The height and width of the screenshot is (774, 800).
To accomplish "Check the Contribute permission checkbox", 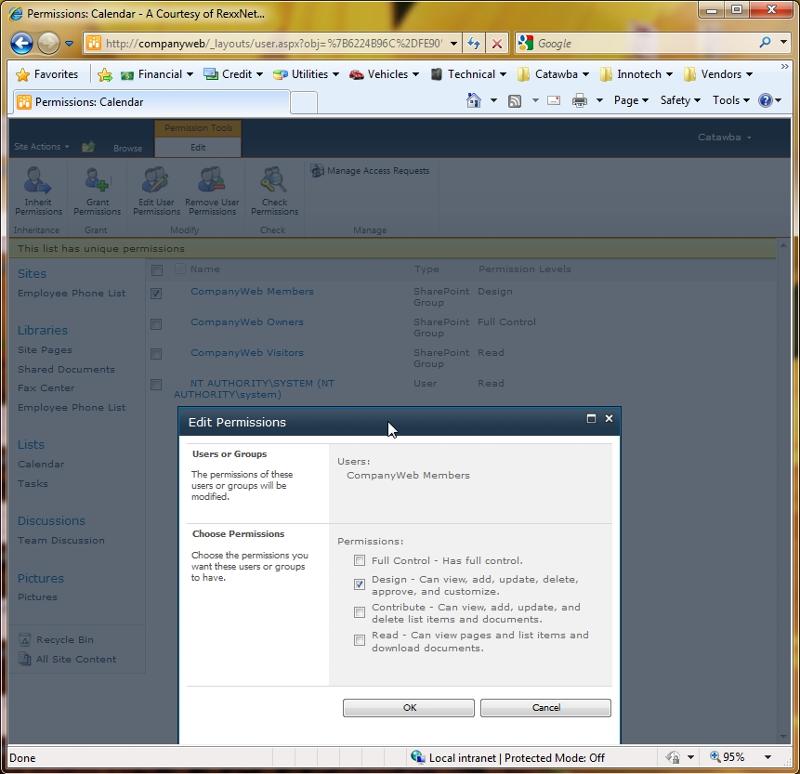I will tap(359, 612).
